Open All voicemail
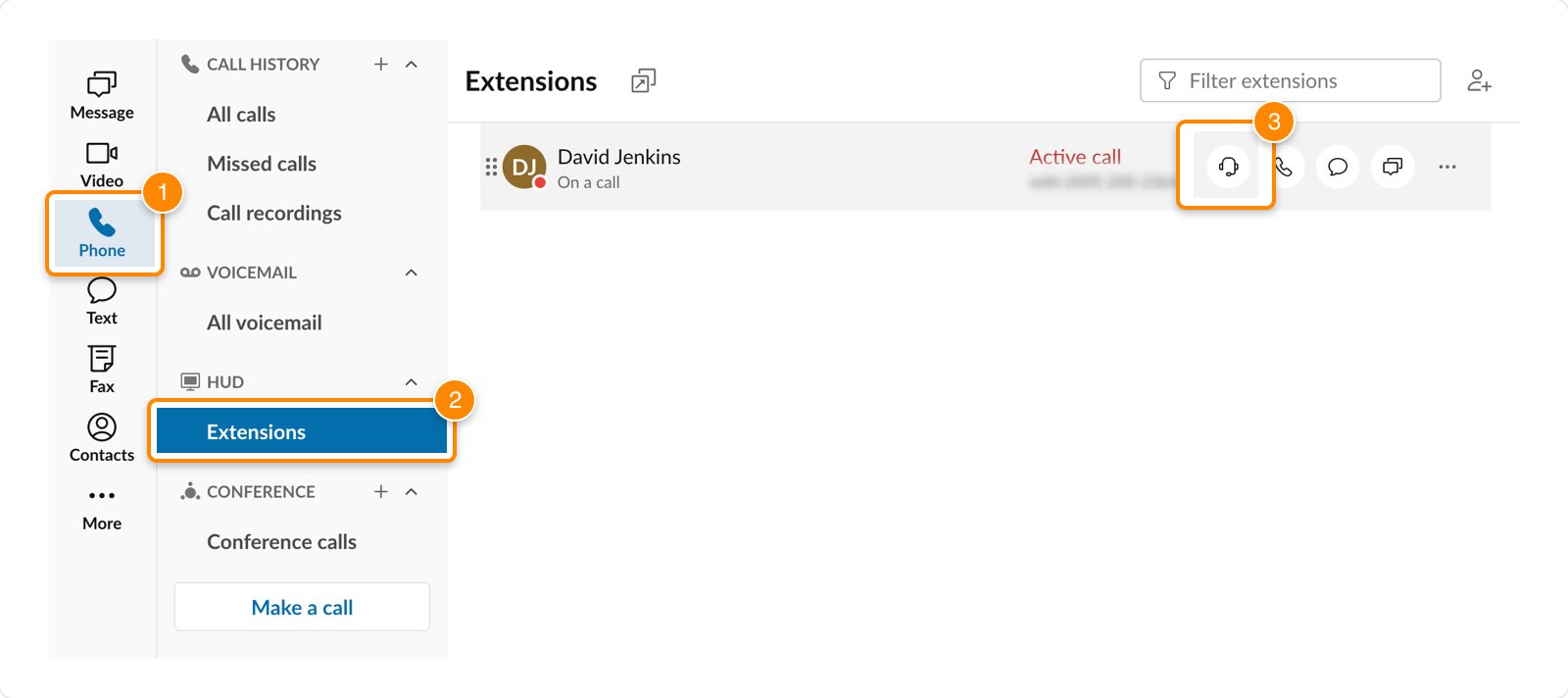 point(265,323)
